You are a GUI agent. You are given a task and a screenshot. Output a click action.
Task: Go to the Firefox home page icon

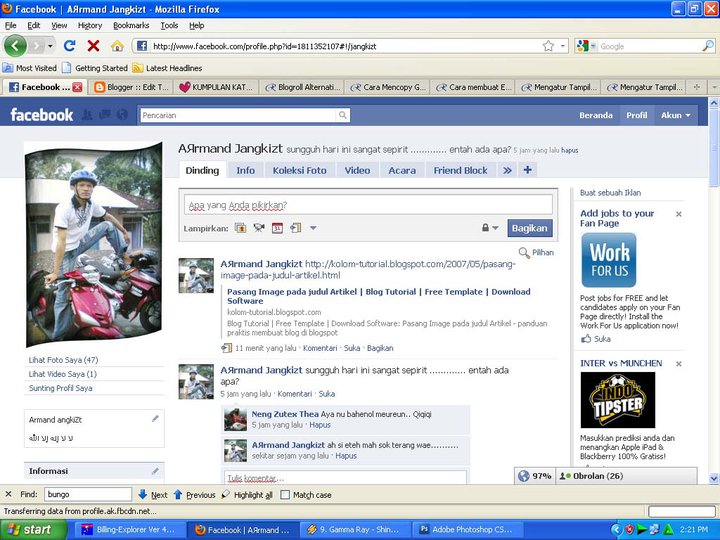tap(117, 46)
